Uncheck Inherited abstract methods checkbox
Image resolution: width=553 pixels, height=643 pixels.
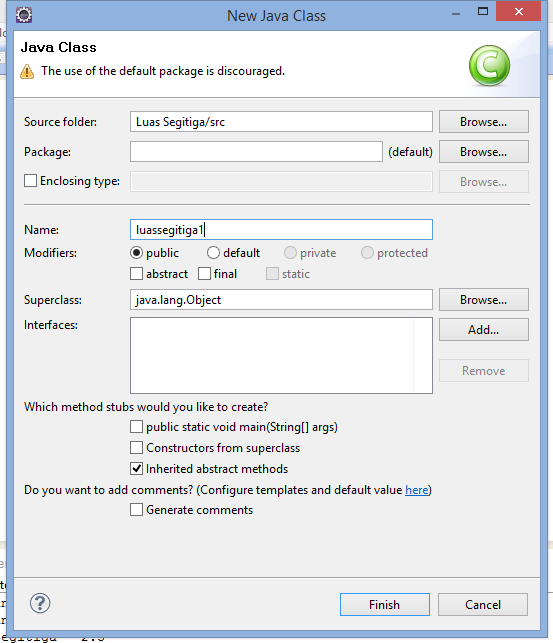pyautogui.click(x=137, y=468)
